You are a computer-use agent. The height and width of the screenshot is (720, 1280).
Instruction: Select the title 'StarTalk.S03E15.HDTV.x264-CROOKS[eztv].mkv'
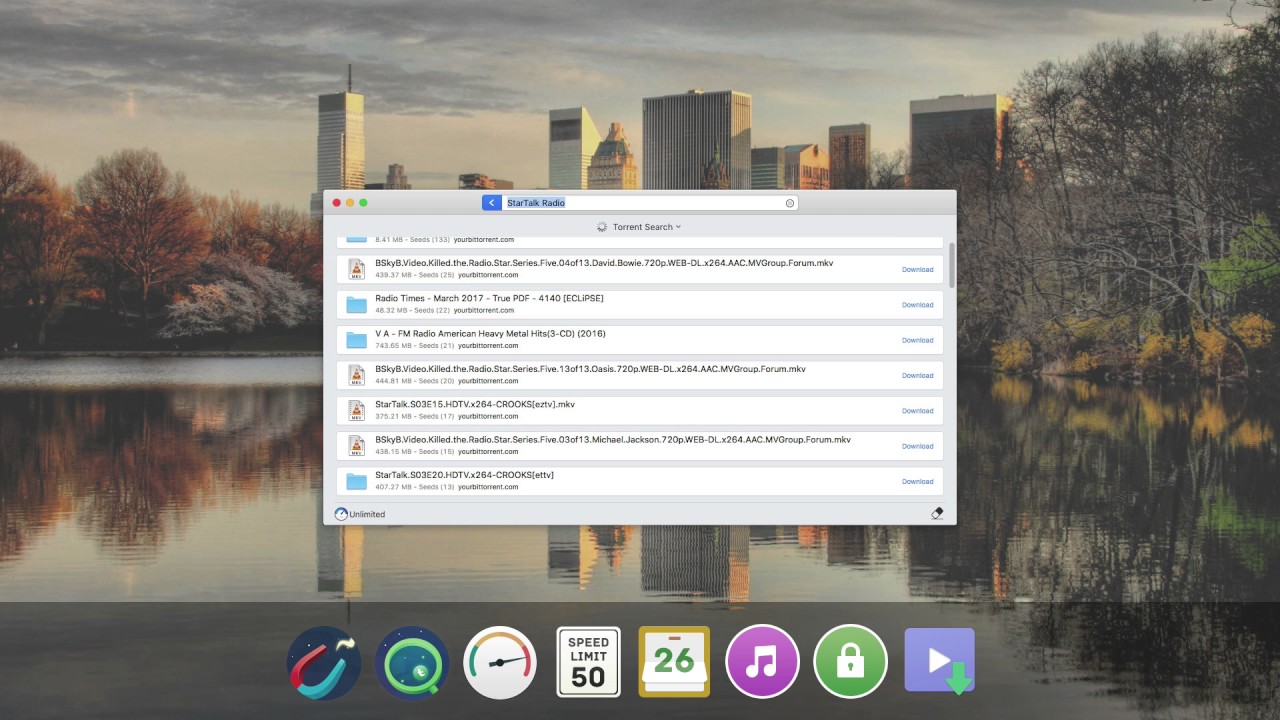pos(475,405)
